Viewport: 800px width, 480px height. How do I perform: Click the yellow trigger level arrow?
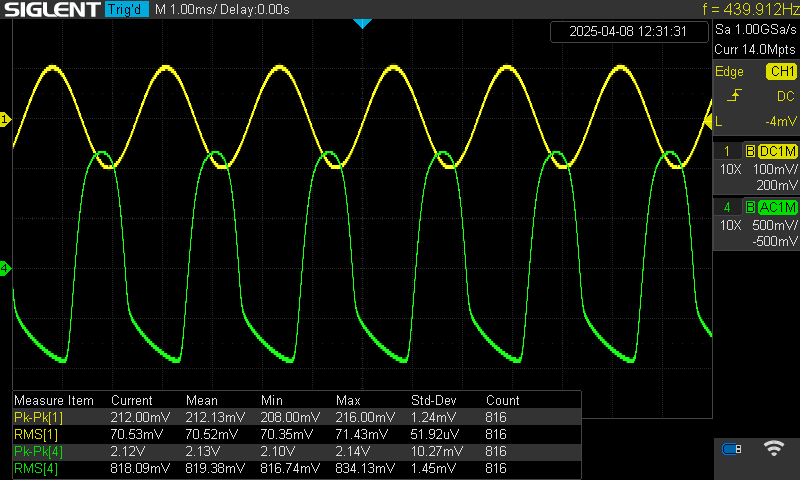pyautogui.click(x=711, y=121)
